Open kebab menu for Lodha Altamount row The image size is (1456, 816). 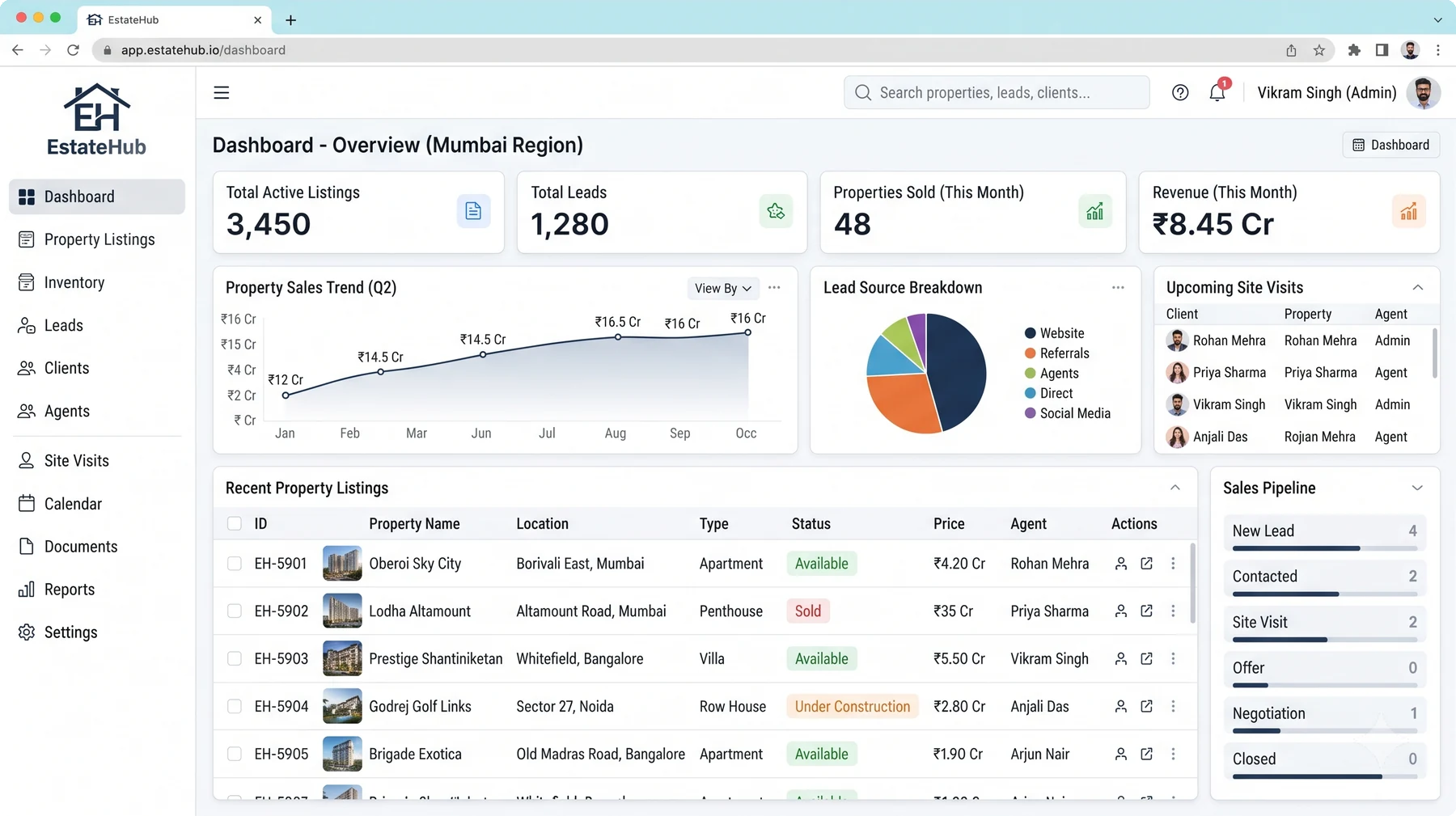tap(1173, 611)
